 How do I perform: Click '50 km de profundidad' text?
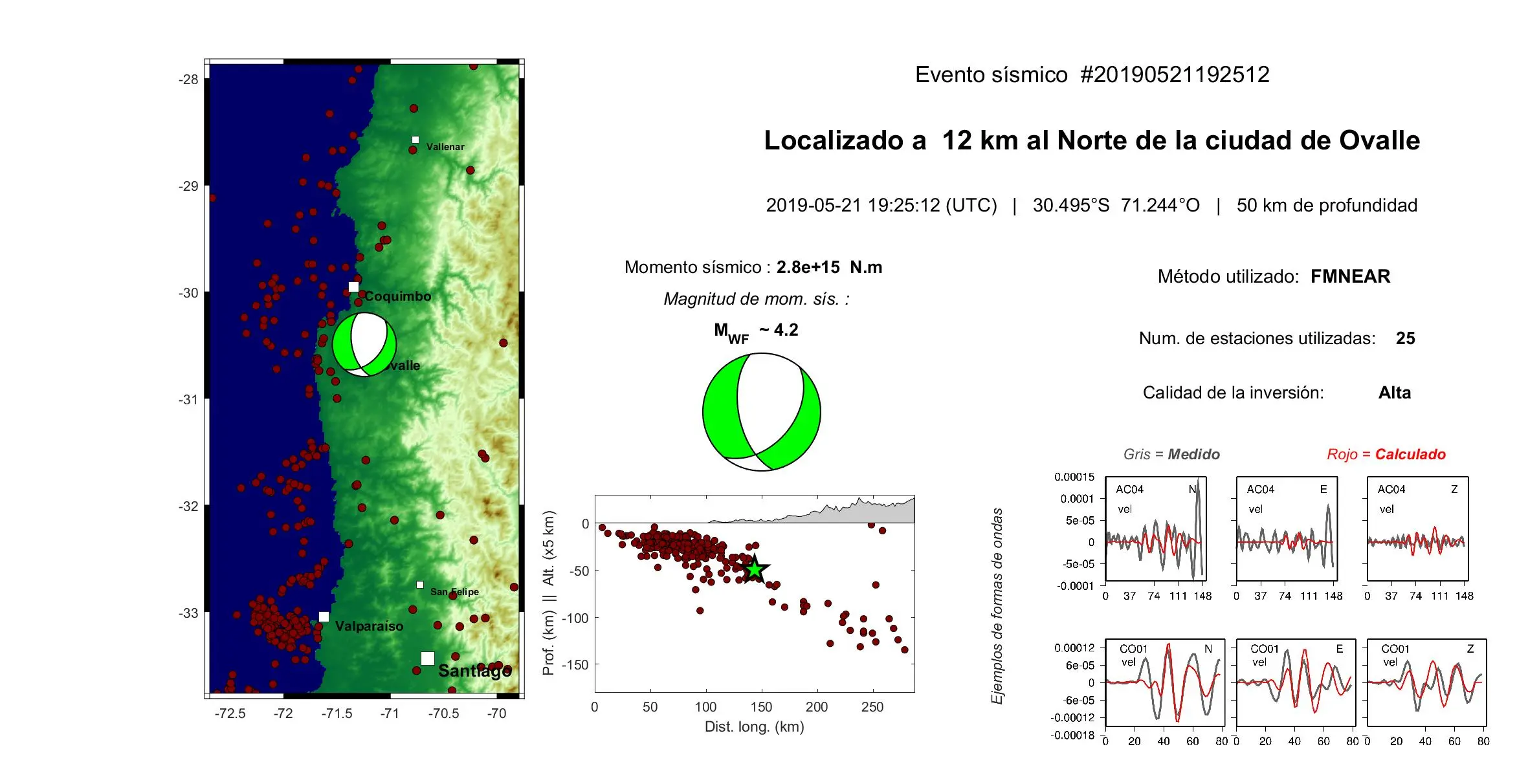(1327, 206)
